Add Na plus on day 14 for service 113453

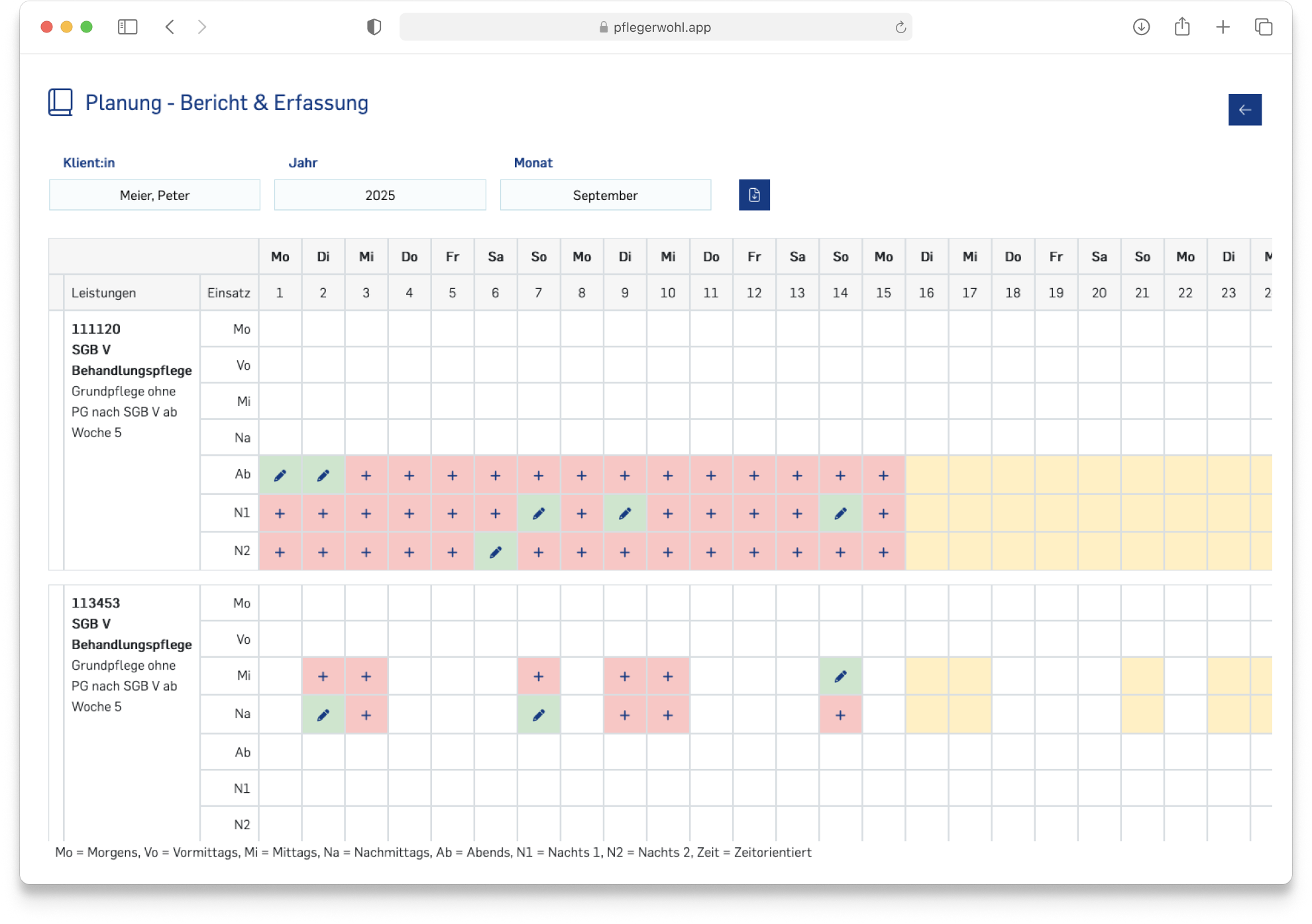(840, 715)
